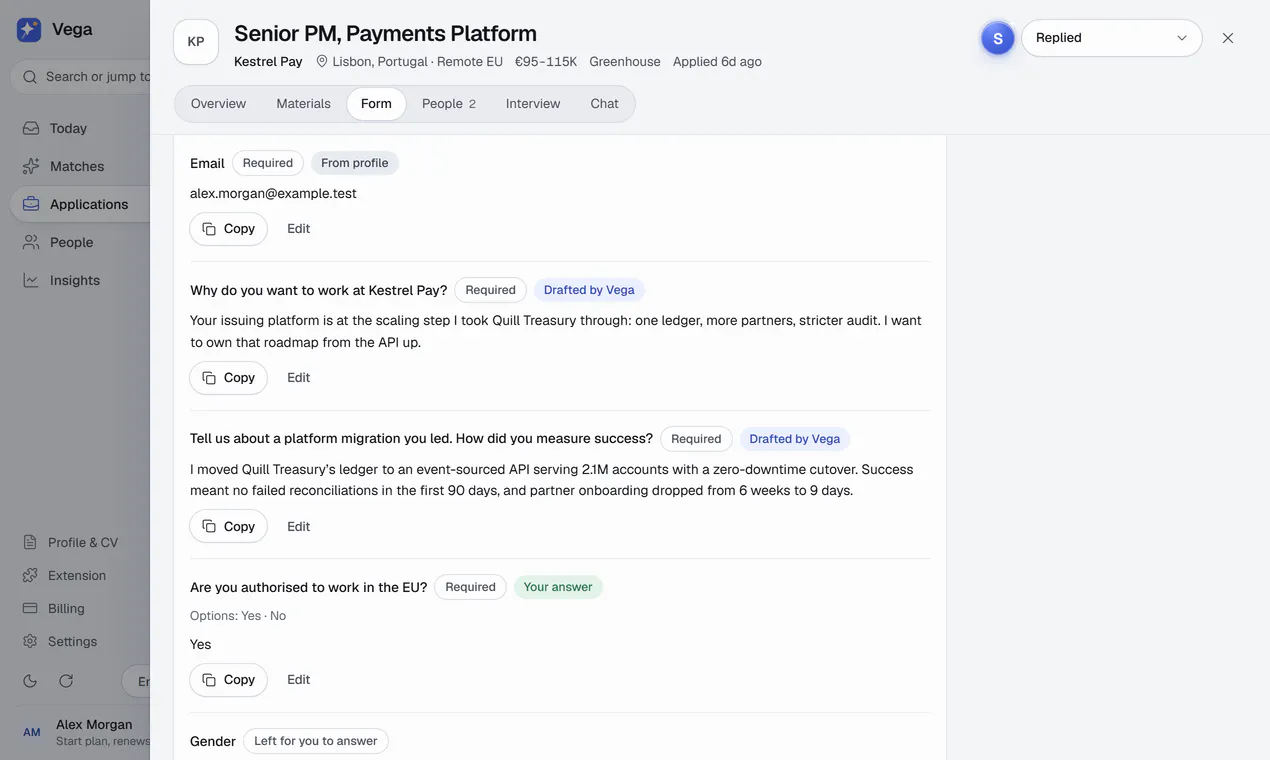Edit the EU work authorisation answer
1270x760 pixels.
(x=299, y=680)
